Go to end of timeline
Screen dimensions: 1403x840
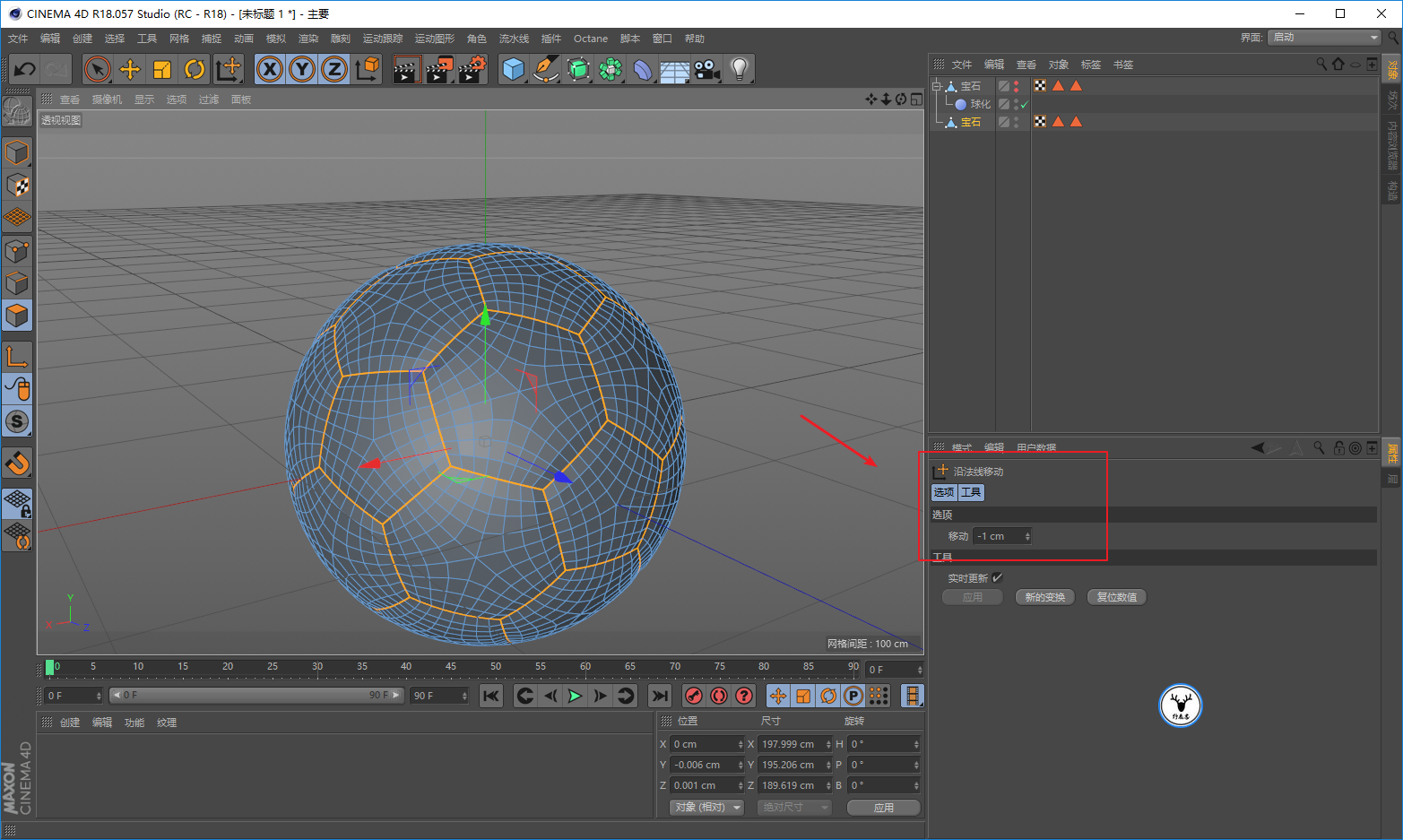(x=660, y=696)
